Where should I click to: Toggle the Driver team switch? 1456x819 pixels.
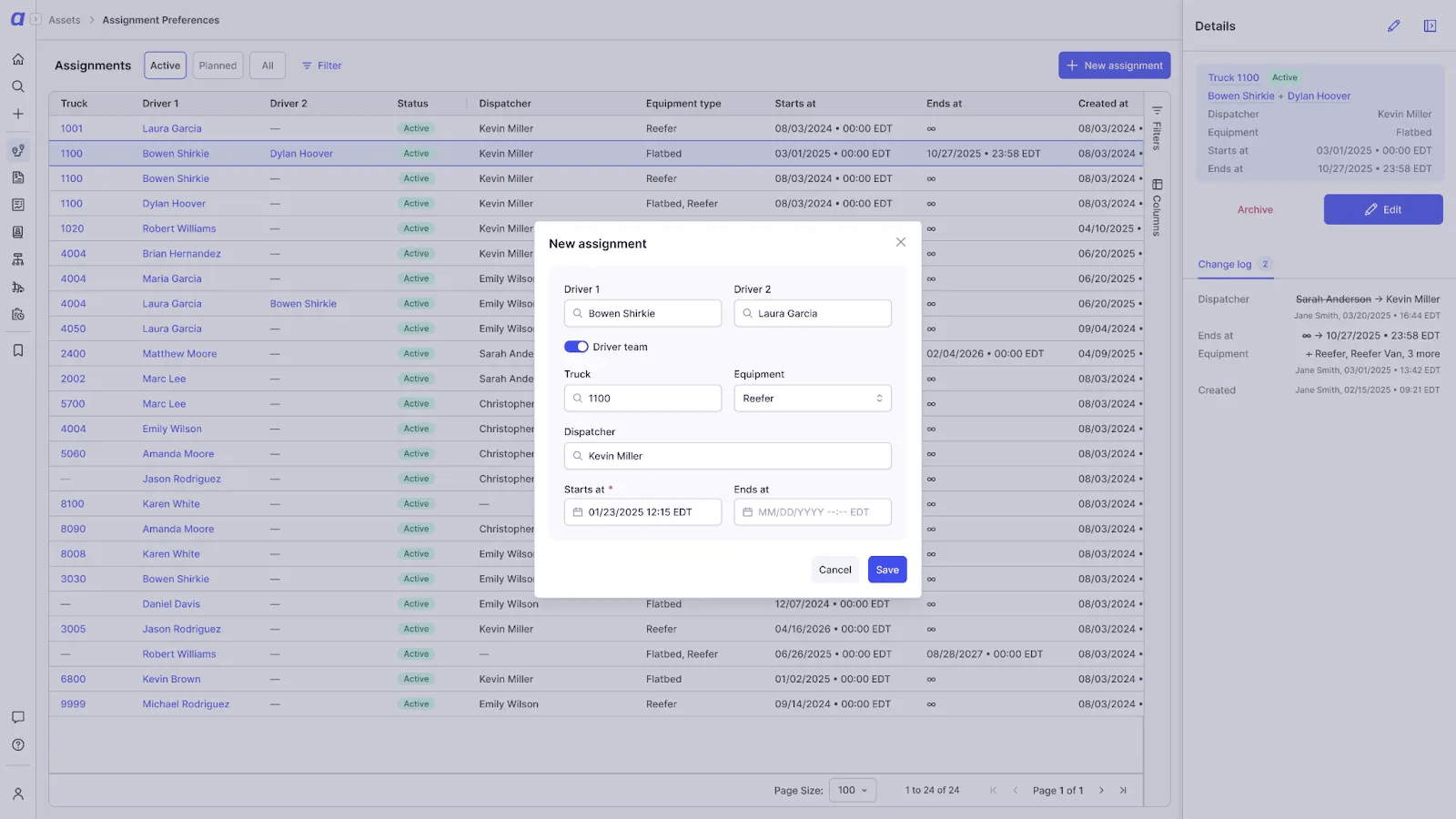(x=576, y=347)
